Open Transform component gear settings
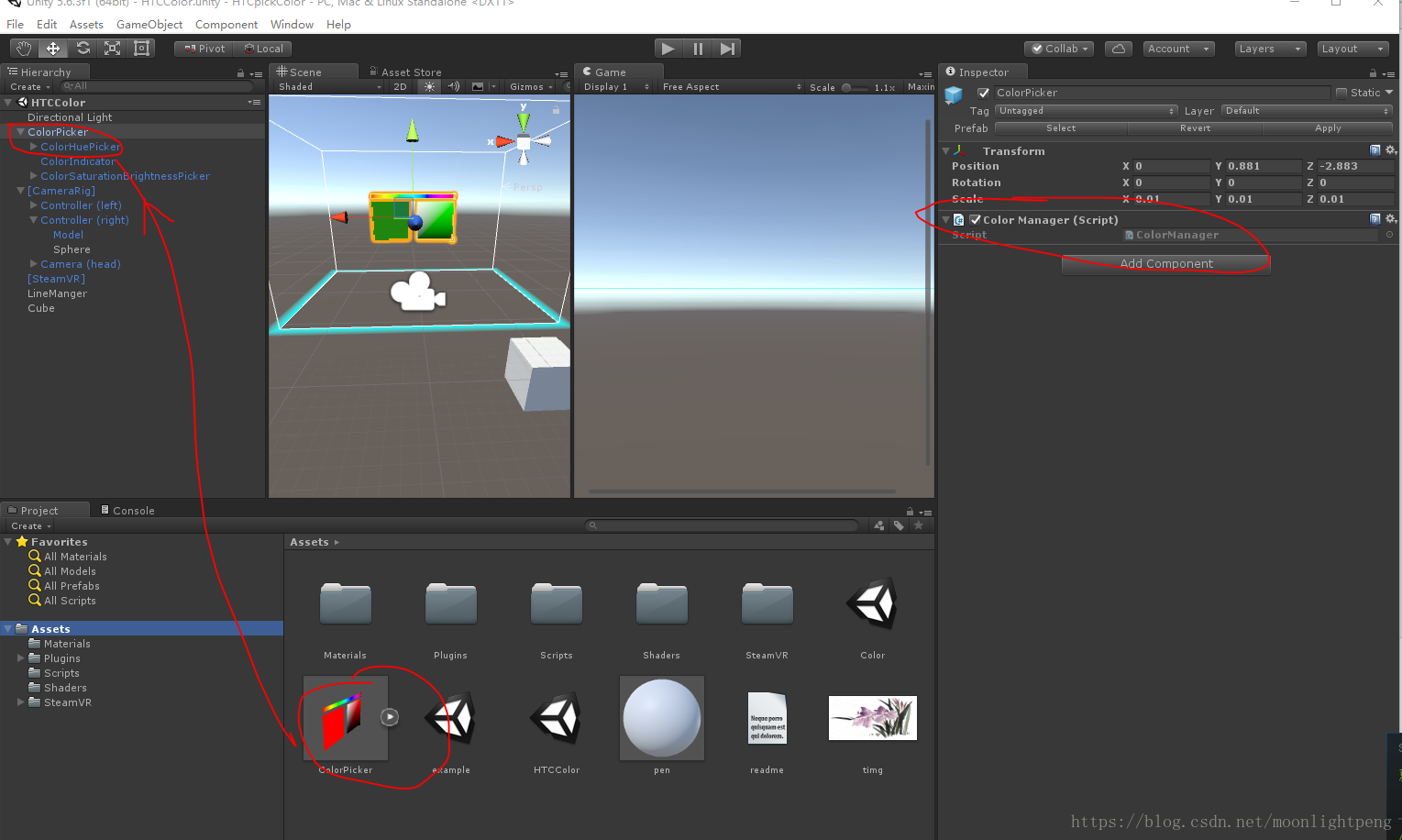 pos(1390,150)
